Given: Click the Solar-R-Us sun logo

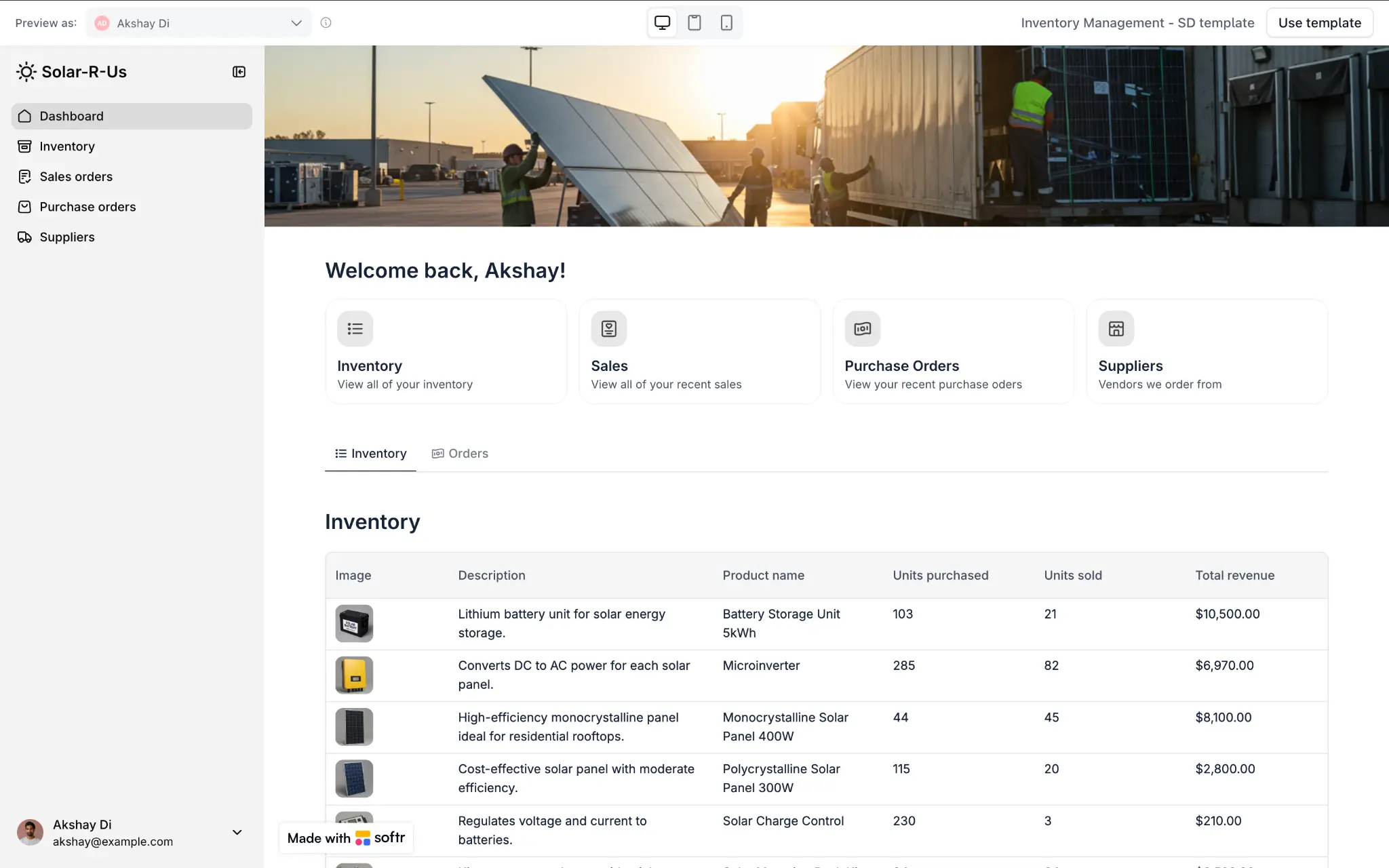Looking at the screenshot, I should [x=26, y=72].
